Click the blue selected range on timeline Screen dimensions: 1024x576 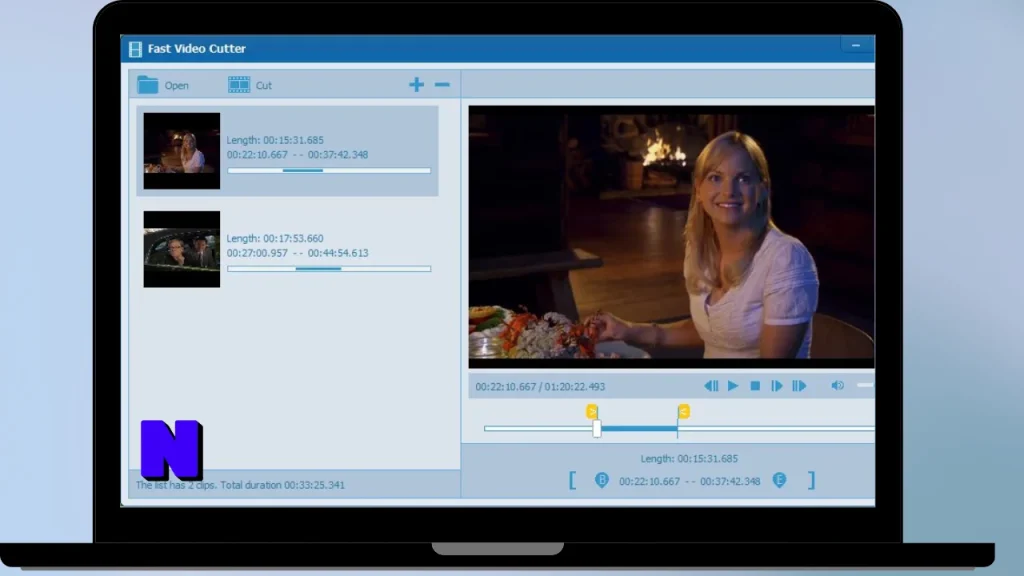[x=639, y=428]
